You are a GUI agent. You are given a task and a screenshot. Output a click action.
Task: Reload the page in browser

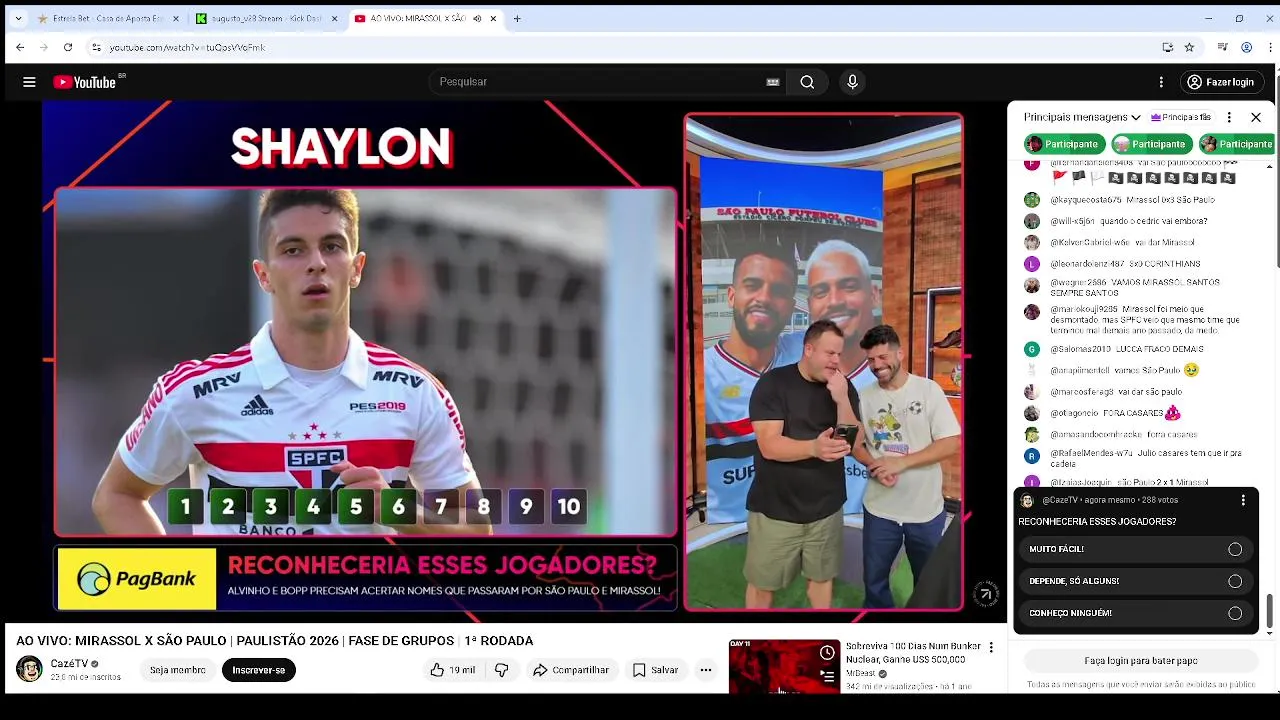coord(68,47)
